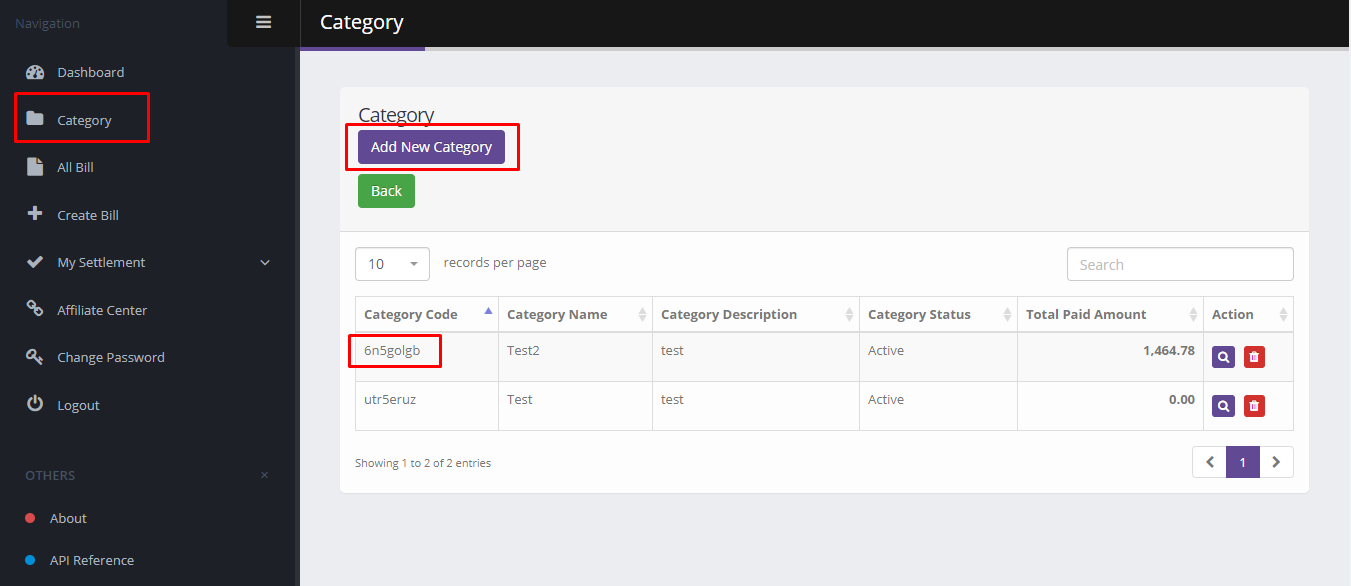Screen dimensions: 1351x586
Task: Click the key icon beside Change Password
Action: pos(35,357)
